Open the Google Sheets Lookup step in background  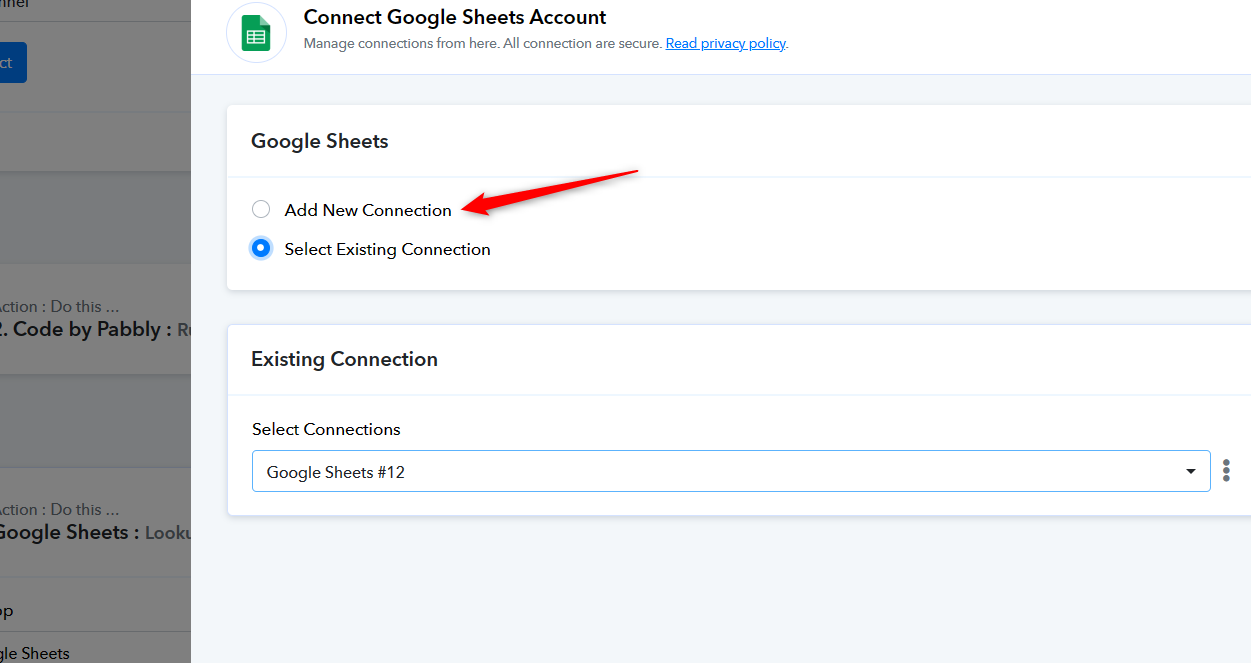95,522
